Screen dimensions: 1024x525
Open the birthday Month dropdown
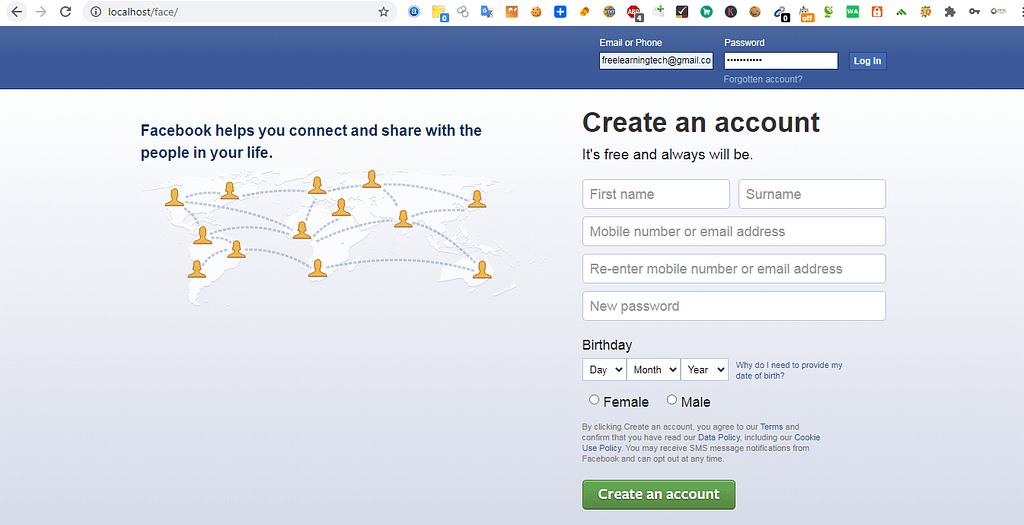click(x=653, y=370)
